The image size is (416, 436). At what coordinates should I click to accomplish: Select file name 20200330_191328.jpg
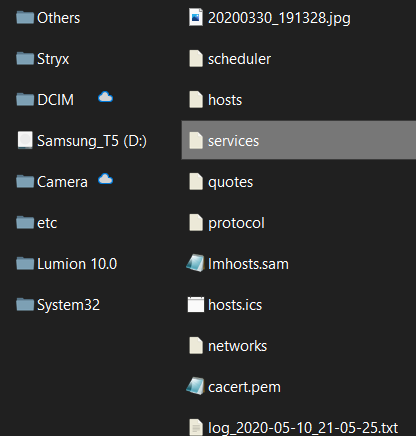coord(279,18)
